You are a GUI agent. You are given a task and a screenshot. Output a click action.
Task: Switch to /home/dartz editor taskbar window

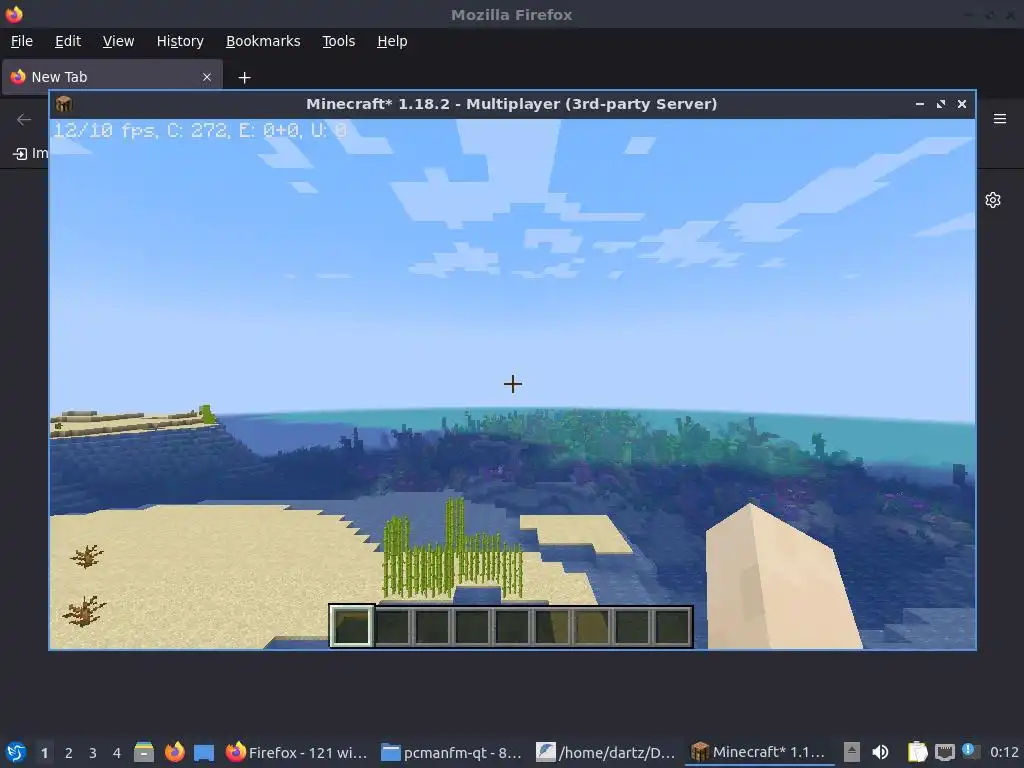point(605,752)
